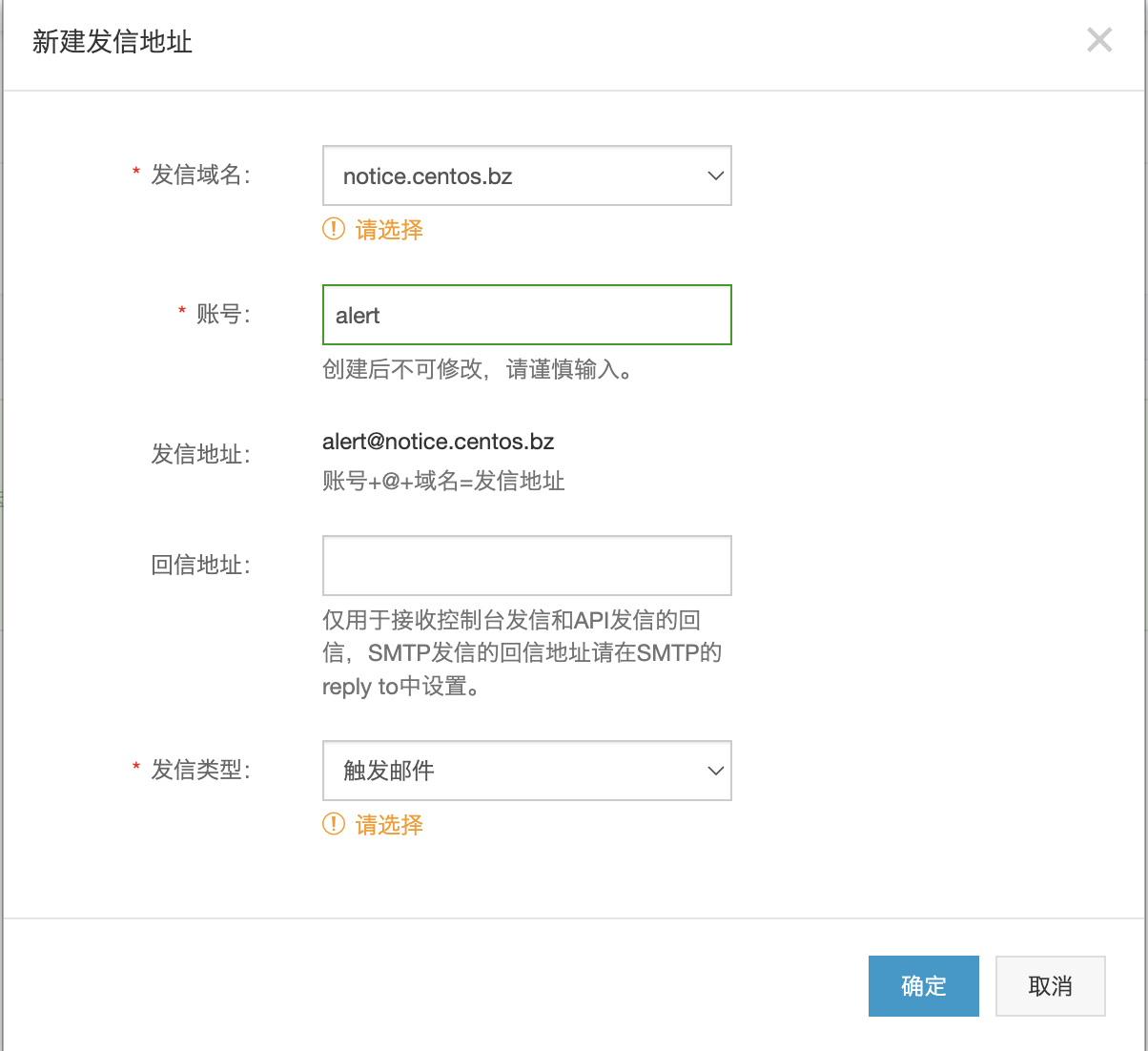Click the 发信域名 field label
The height and width of the screenshot is (1051, 1148).
click(x=200, y=175)
